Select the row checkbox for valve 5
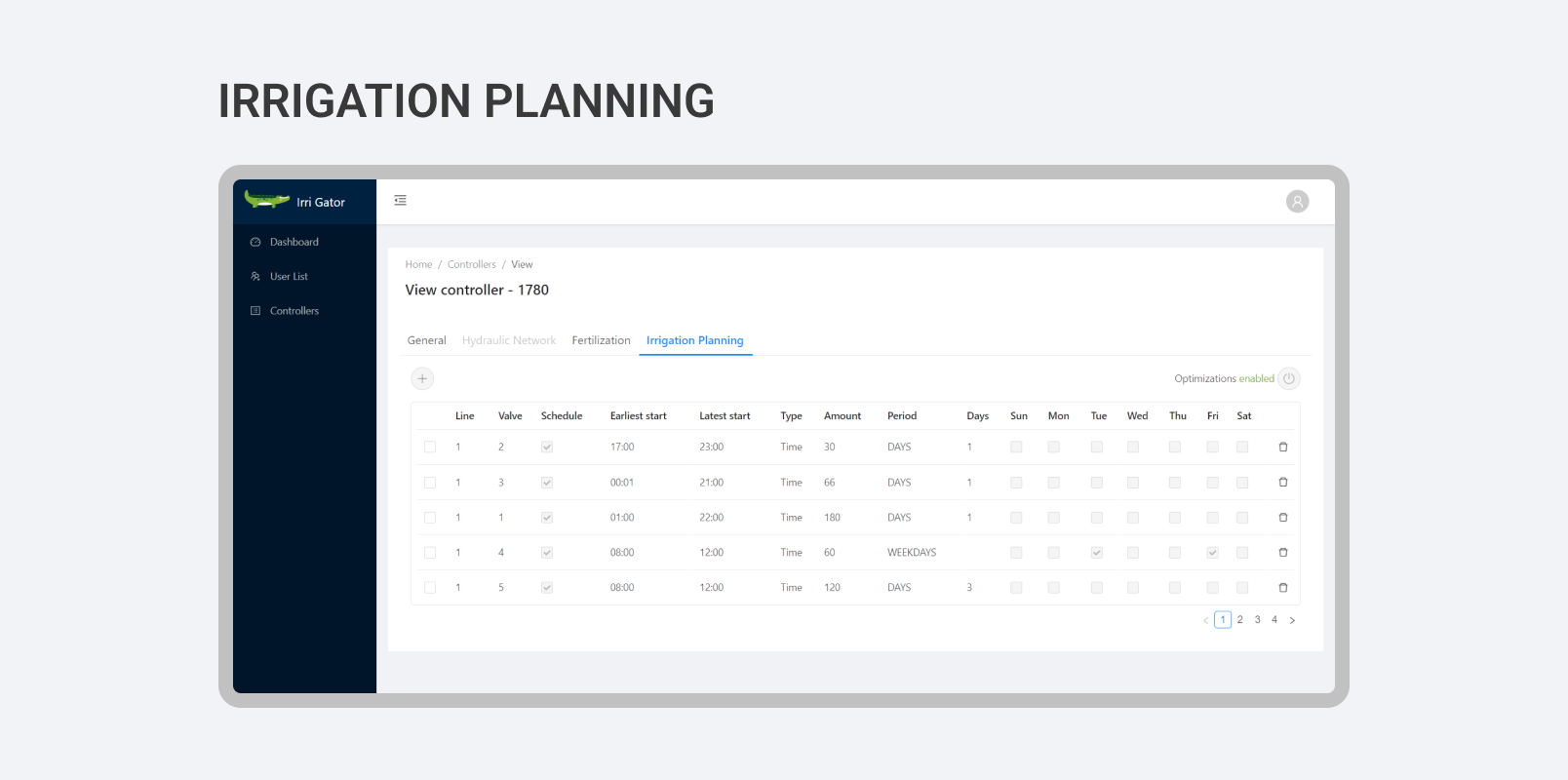Viewport: 1568px width, 780px height. [x=430, y=587]
